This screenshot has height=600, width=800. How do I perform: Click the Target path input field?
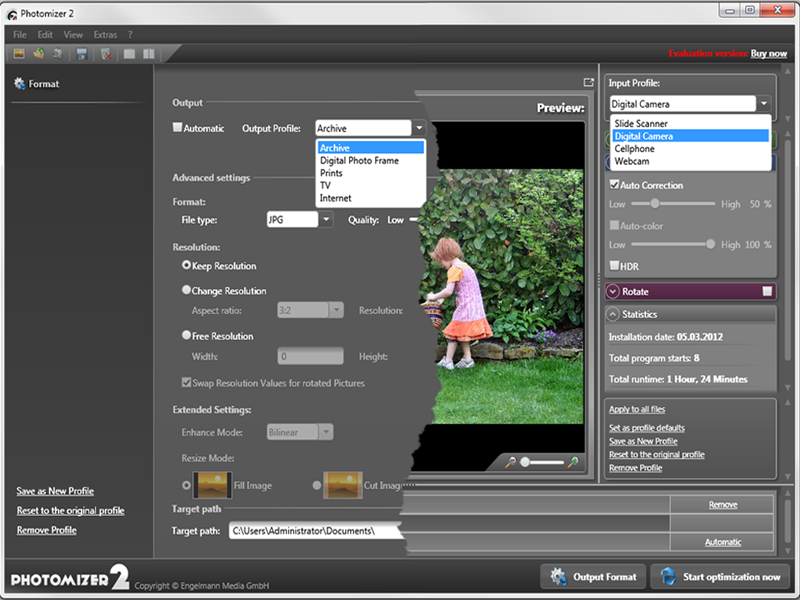pyautogui.click(x=312, y=531)
